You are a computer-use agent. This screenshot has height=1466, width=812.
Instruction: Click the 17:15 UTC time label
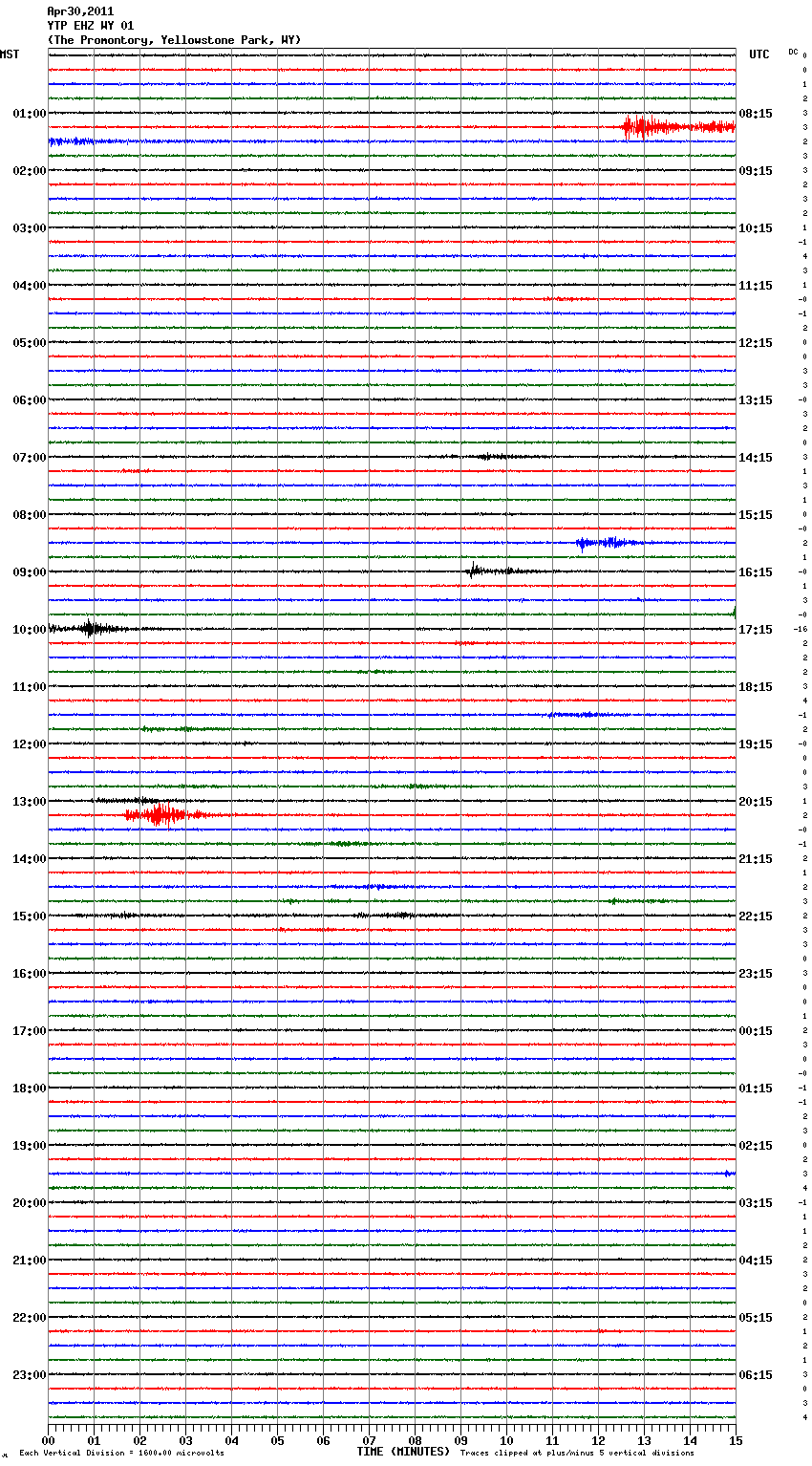point(756,630)
